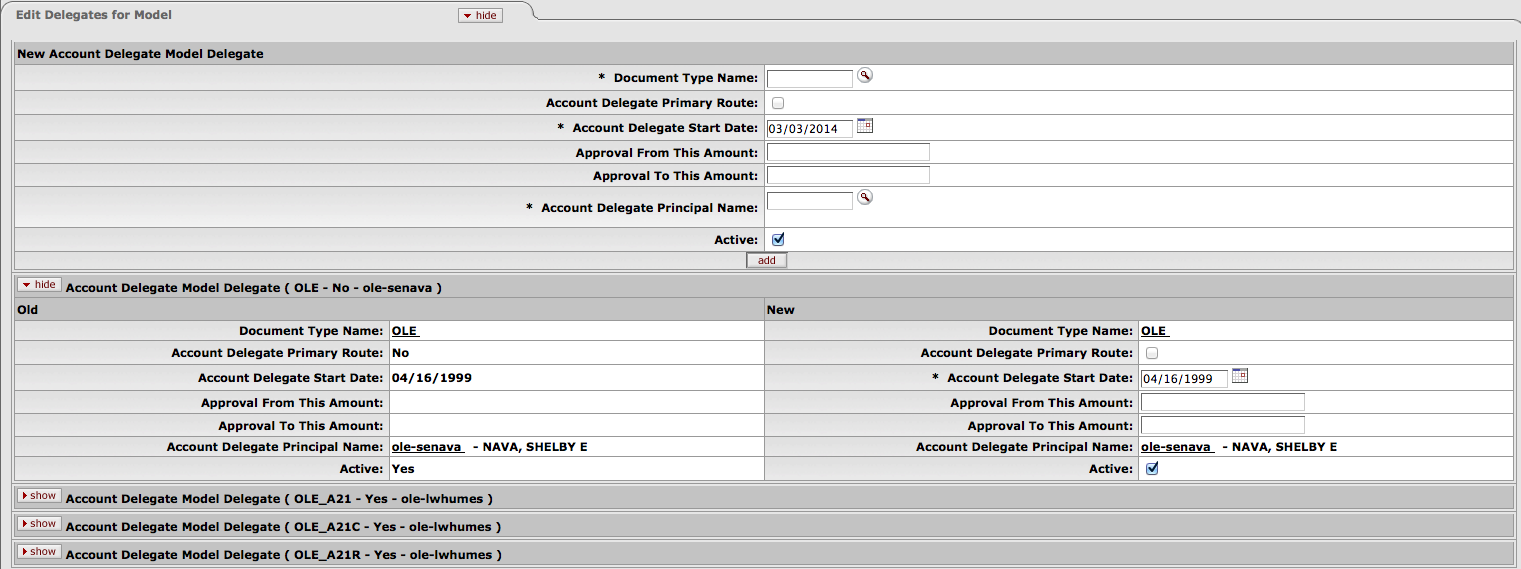
Task: Open OLE document type link in Old column
Action: coord(404,331)
